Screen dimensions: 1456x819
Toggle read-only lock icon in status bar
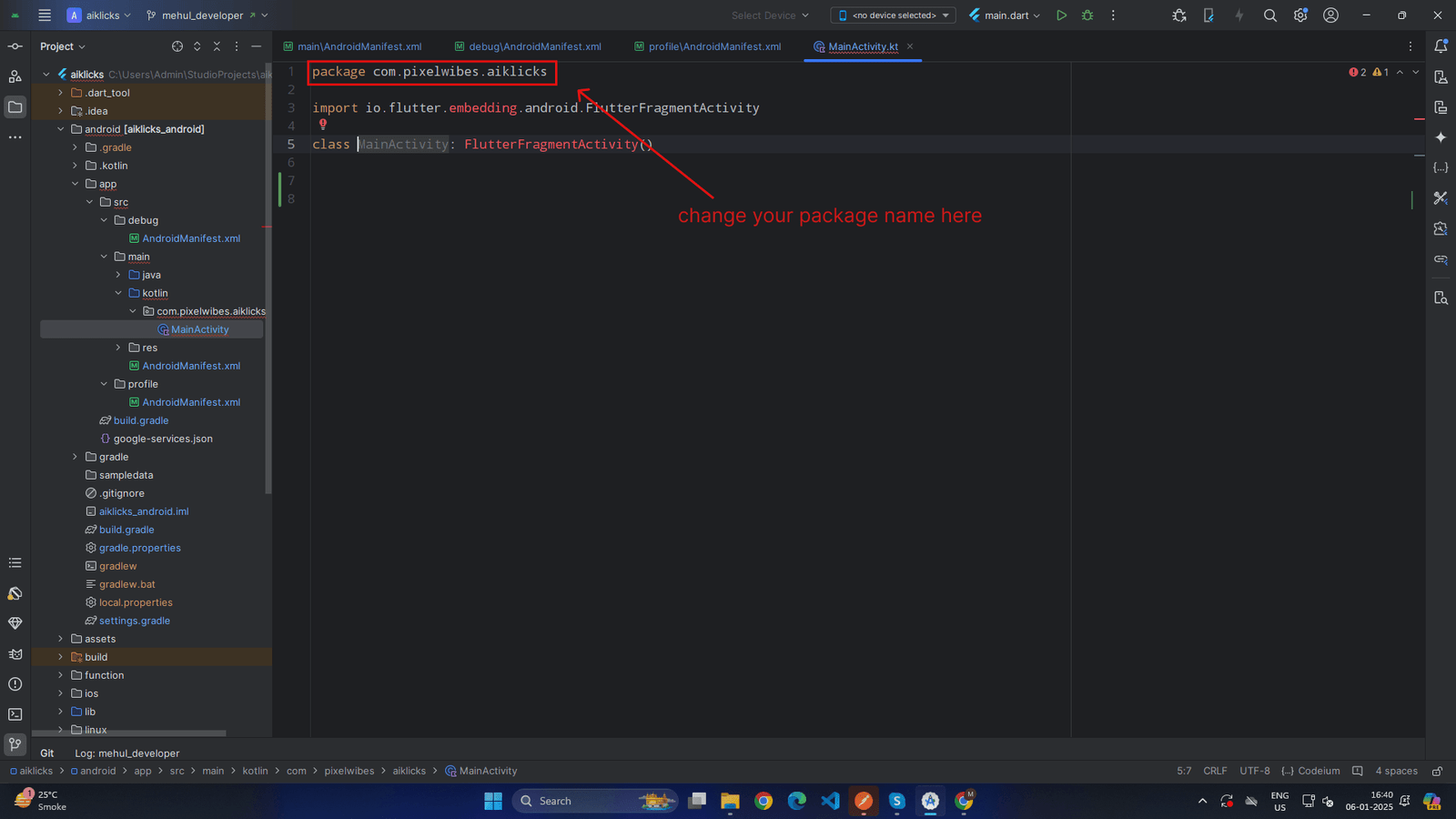pyautogui.click(x=1437, y=771)
